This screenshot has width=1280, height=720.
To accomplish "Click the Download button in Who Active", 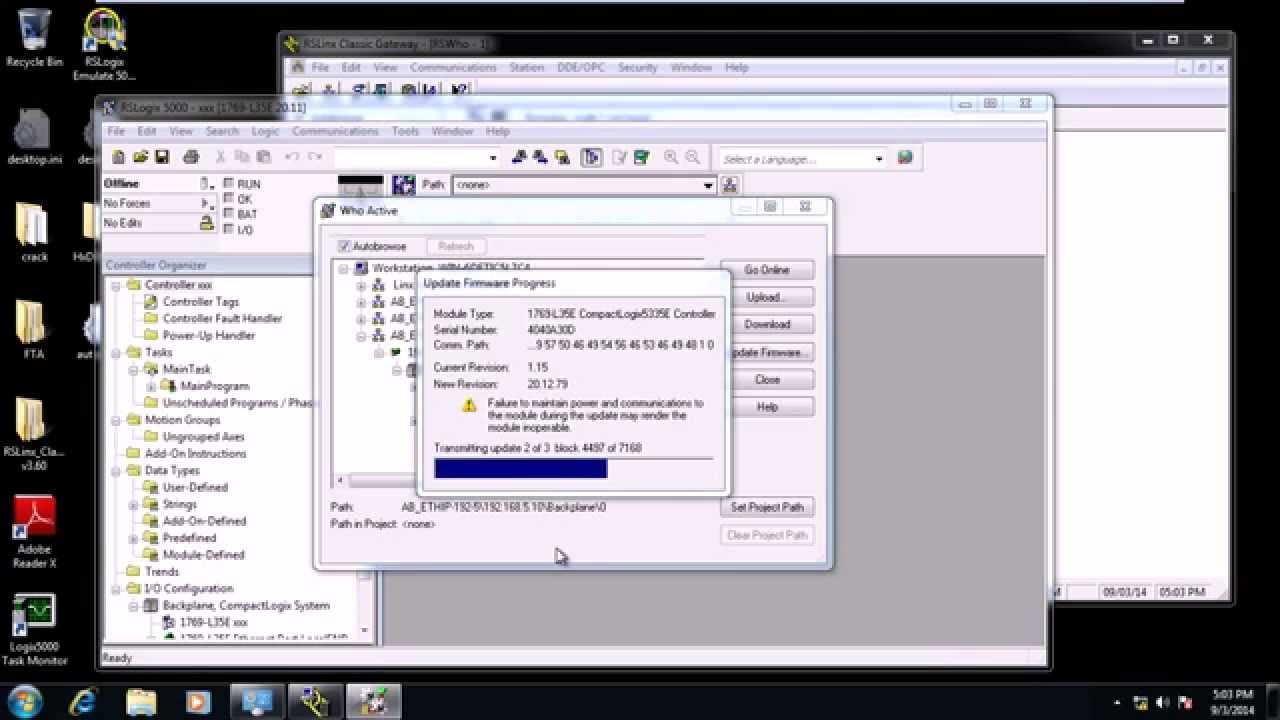I will click(x=767, y=324).
